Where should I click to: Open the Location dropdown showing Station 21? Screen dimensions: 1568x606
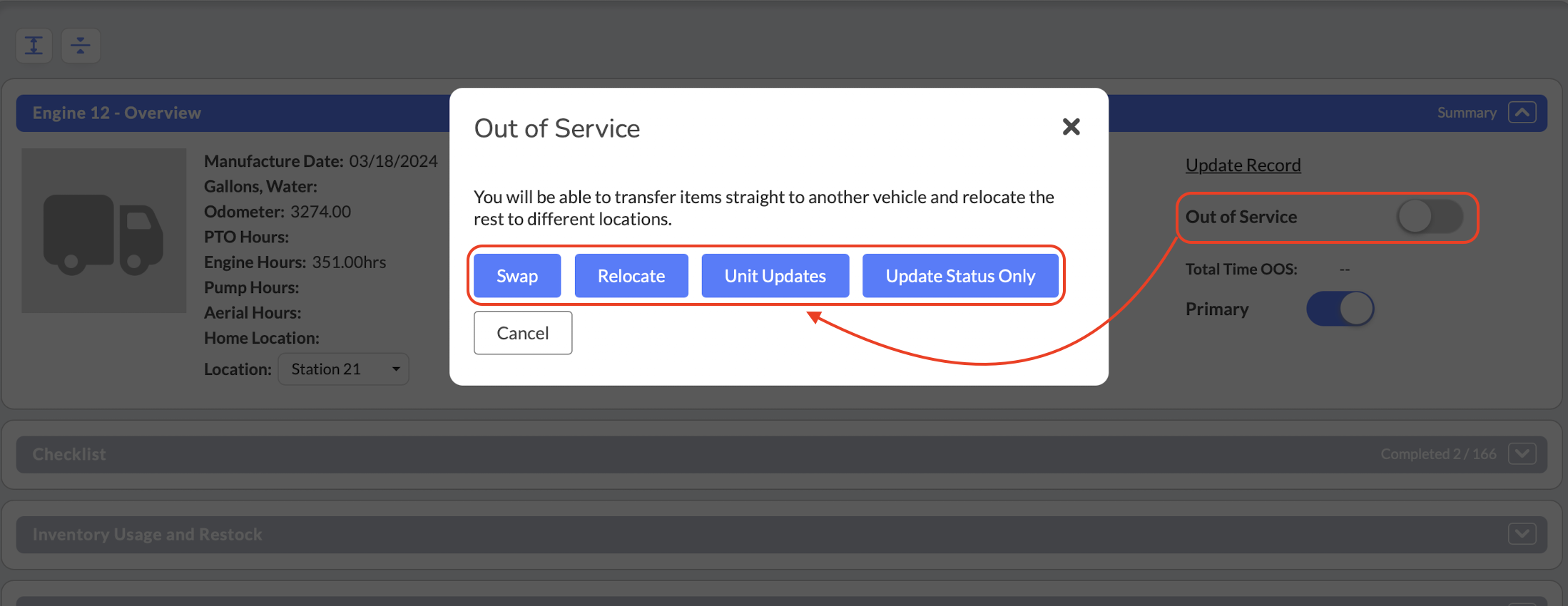tap(343, 369)
